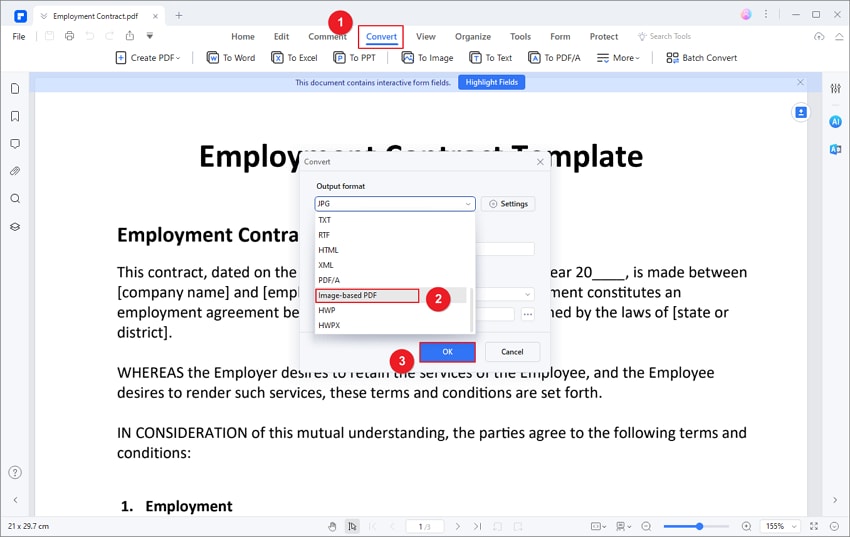Screen dimensions: 850x537
Task: Switch to the Tools tab
Action: (x=520, y=36)
